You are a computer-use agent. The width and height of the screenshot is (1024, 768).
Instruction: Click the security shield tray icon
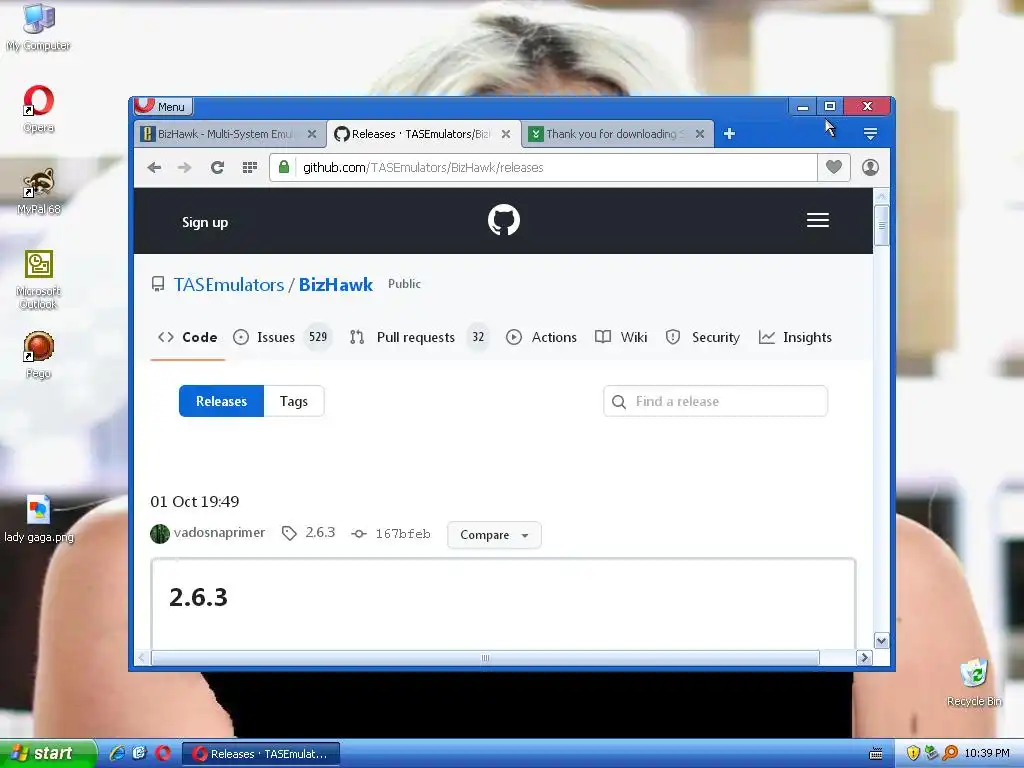point(913,754)
